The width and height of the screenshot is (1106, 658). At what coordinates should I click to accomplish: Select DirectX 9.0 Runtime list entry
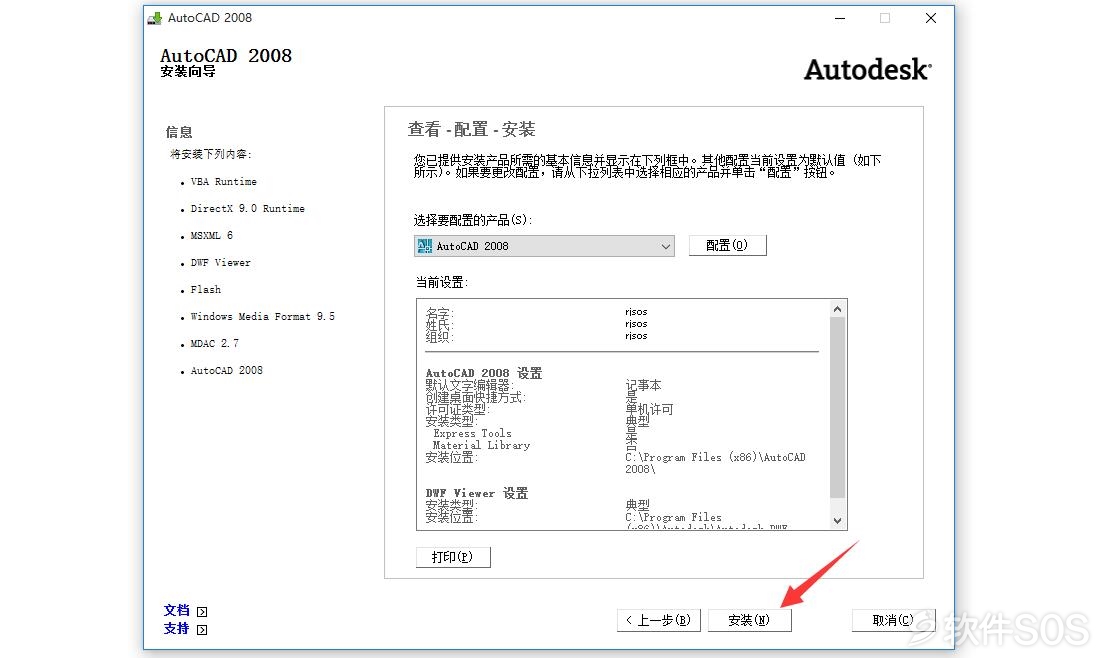click(248, 209)
